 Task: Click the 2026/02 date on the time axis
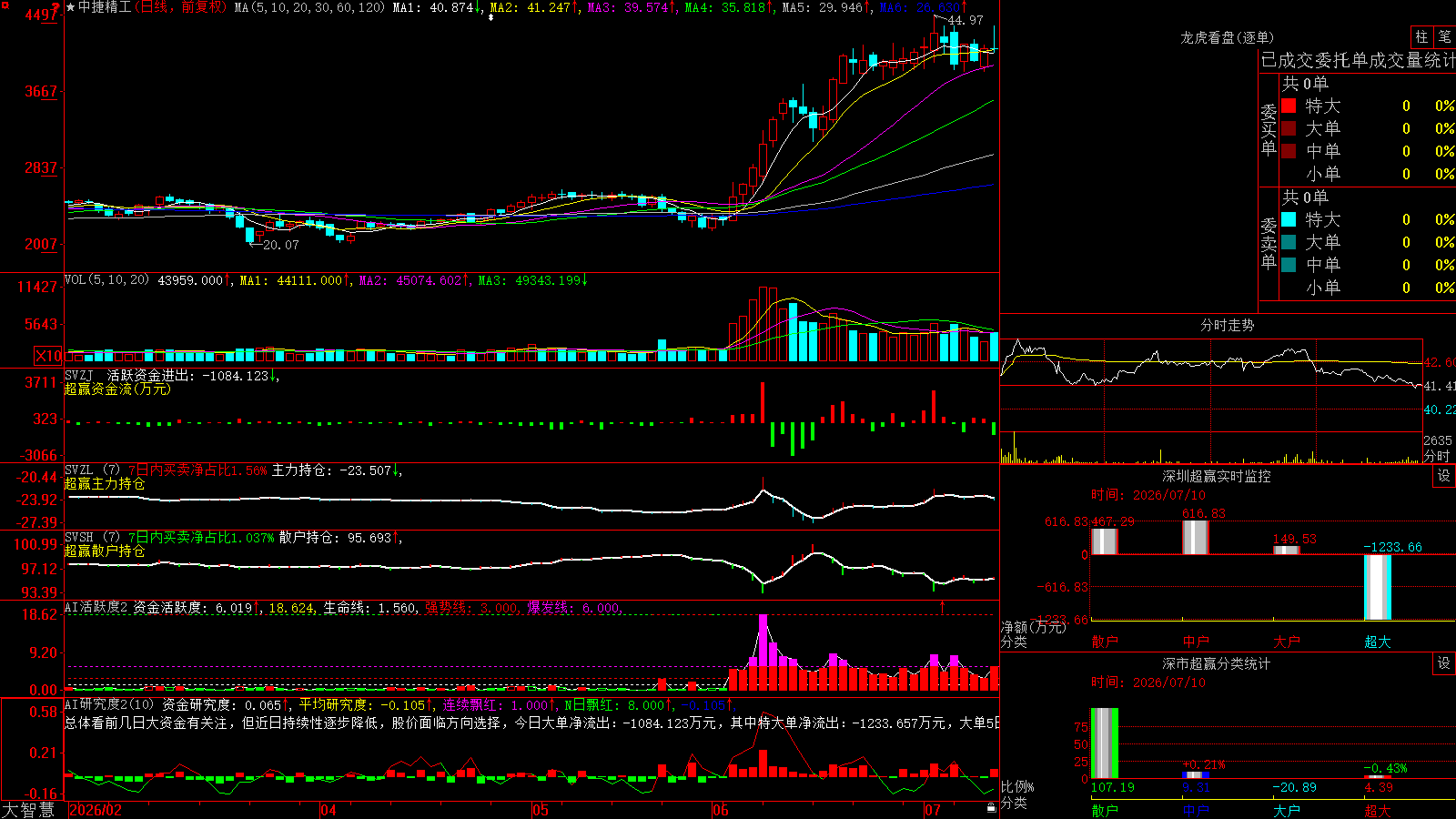pyautogui.click(x=96, y=810)
